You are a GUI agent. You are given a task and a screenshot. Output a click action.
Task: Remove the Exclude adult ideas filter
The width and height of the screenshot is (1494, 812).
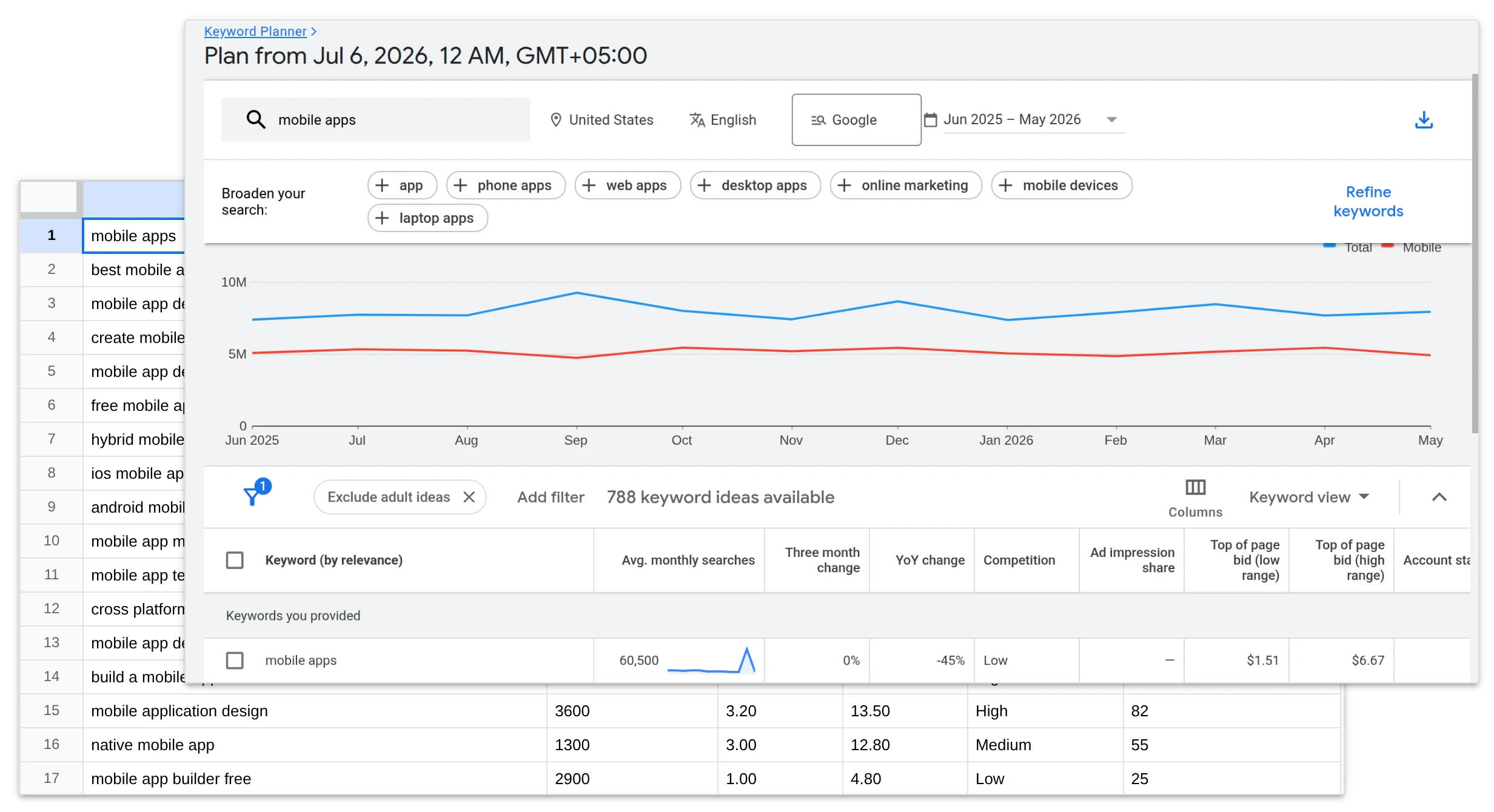pyautogui.click(x=469, y=497)
